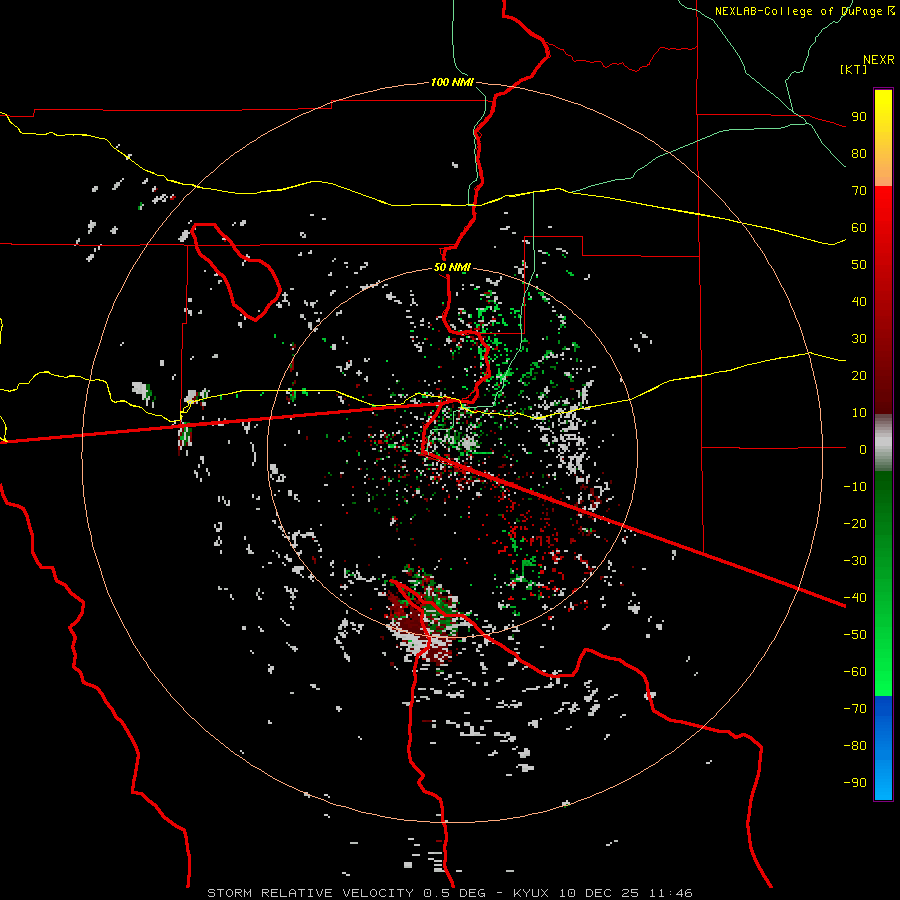Click the bright red segment of color bar
900x900 pixels.
(x=883, y=218)
